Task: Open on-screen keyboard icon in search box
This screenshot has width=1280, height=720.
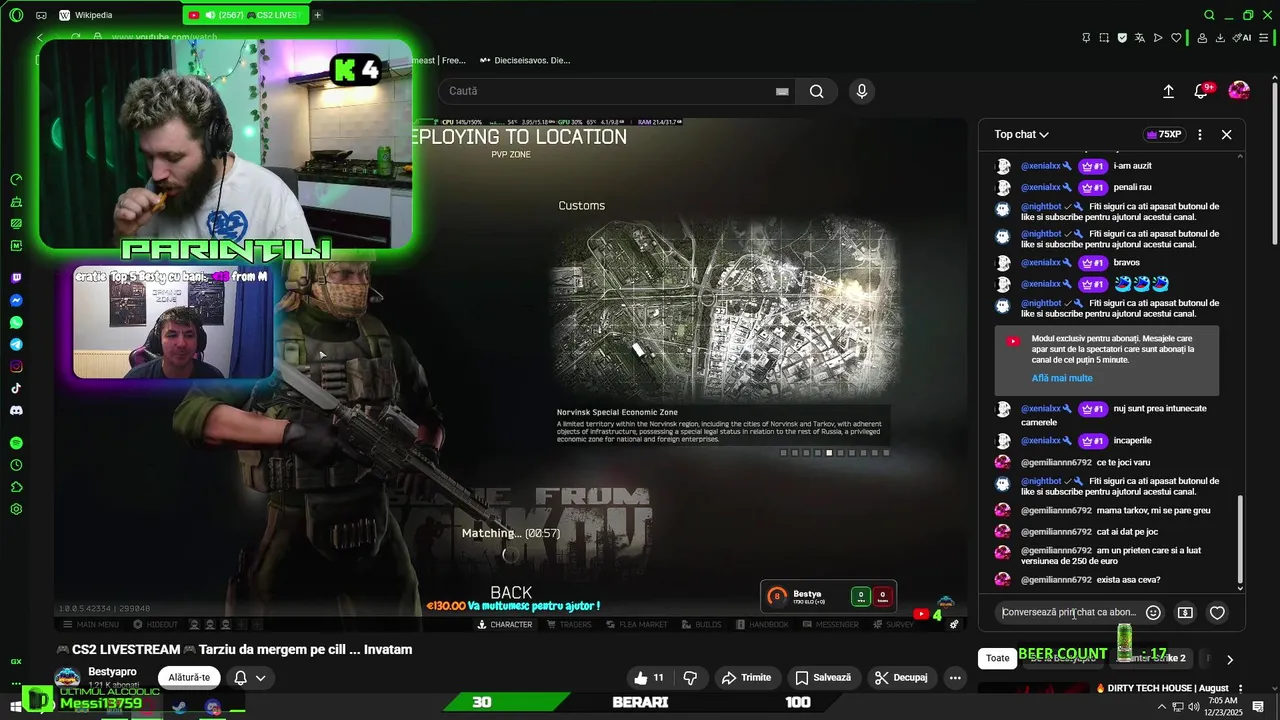Action: coord(782,91)
